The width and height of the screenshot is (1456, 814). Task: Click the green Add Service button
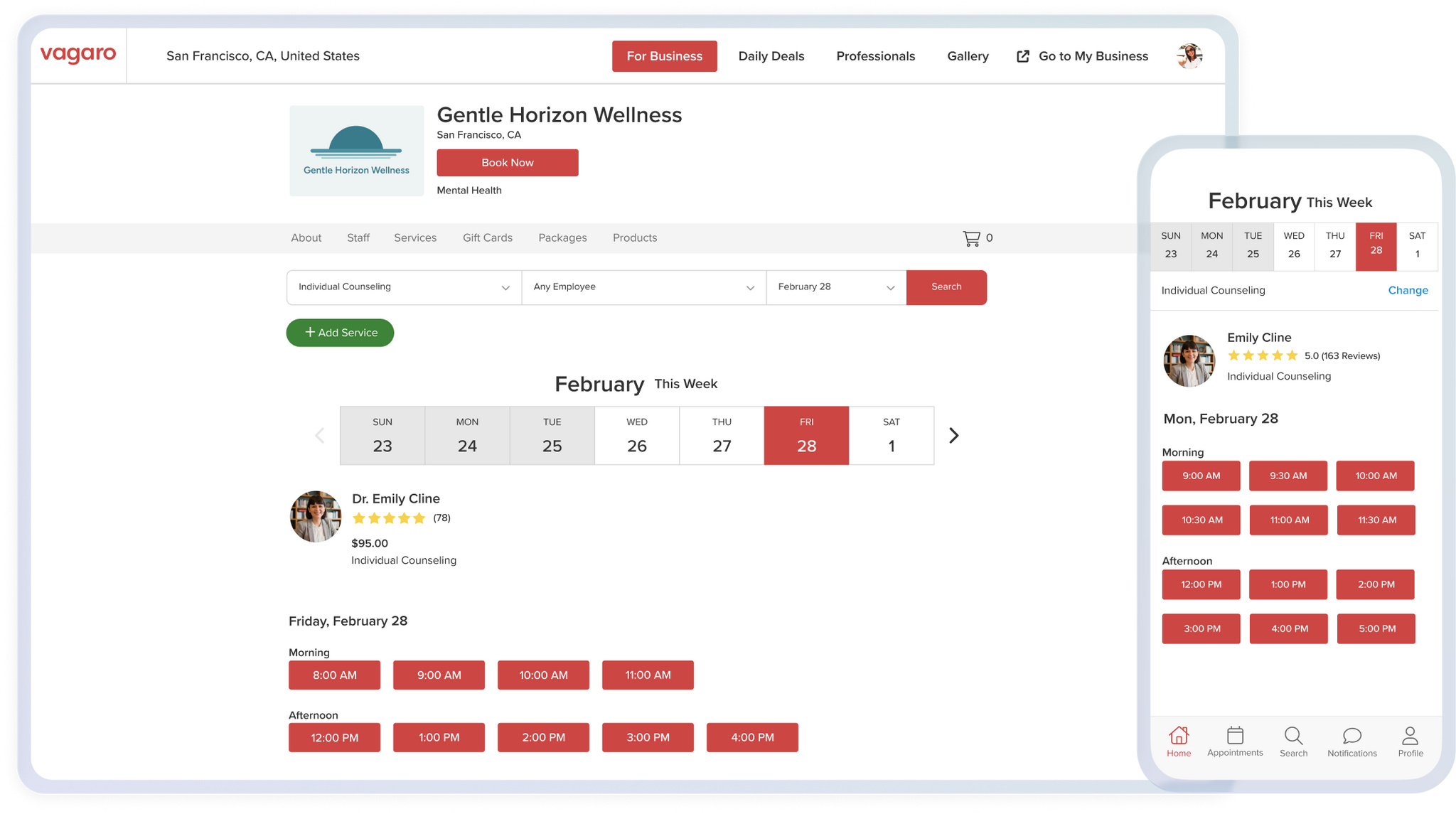340,333
